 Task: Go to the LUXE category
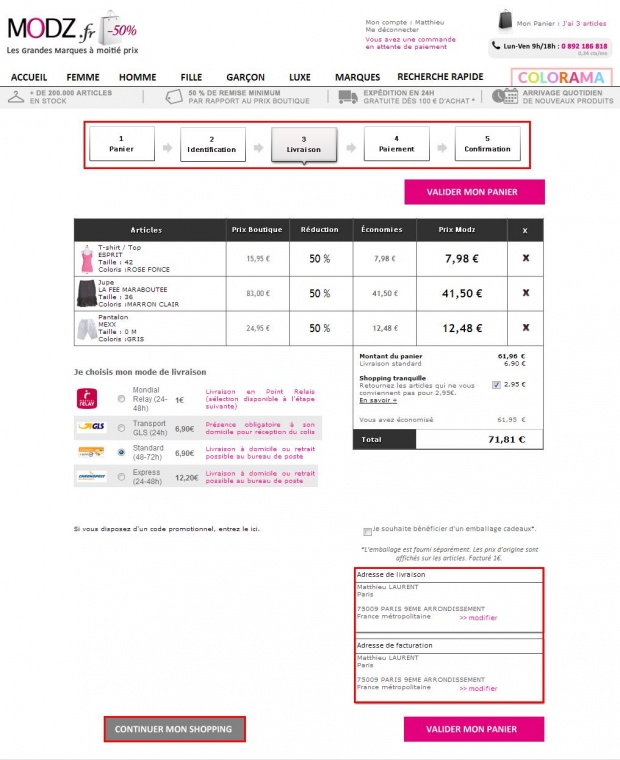tap(300, 77)
